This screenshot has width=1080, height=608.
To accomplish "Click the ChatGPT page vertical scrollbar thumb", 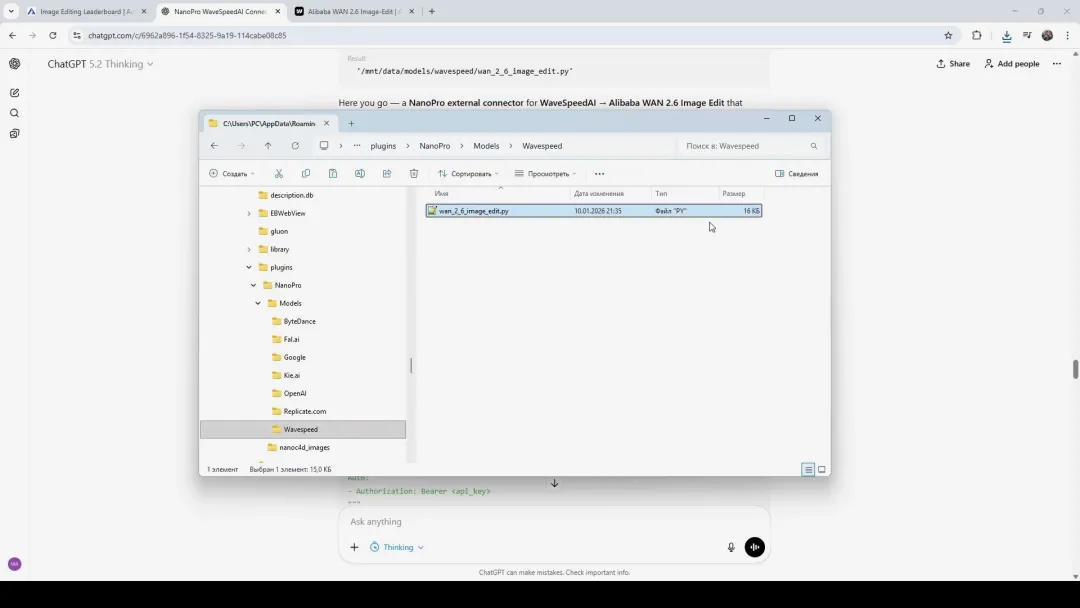I will (1075, 368).
